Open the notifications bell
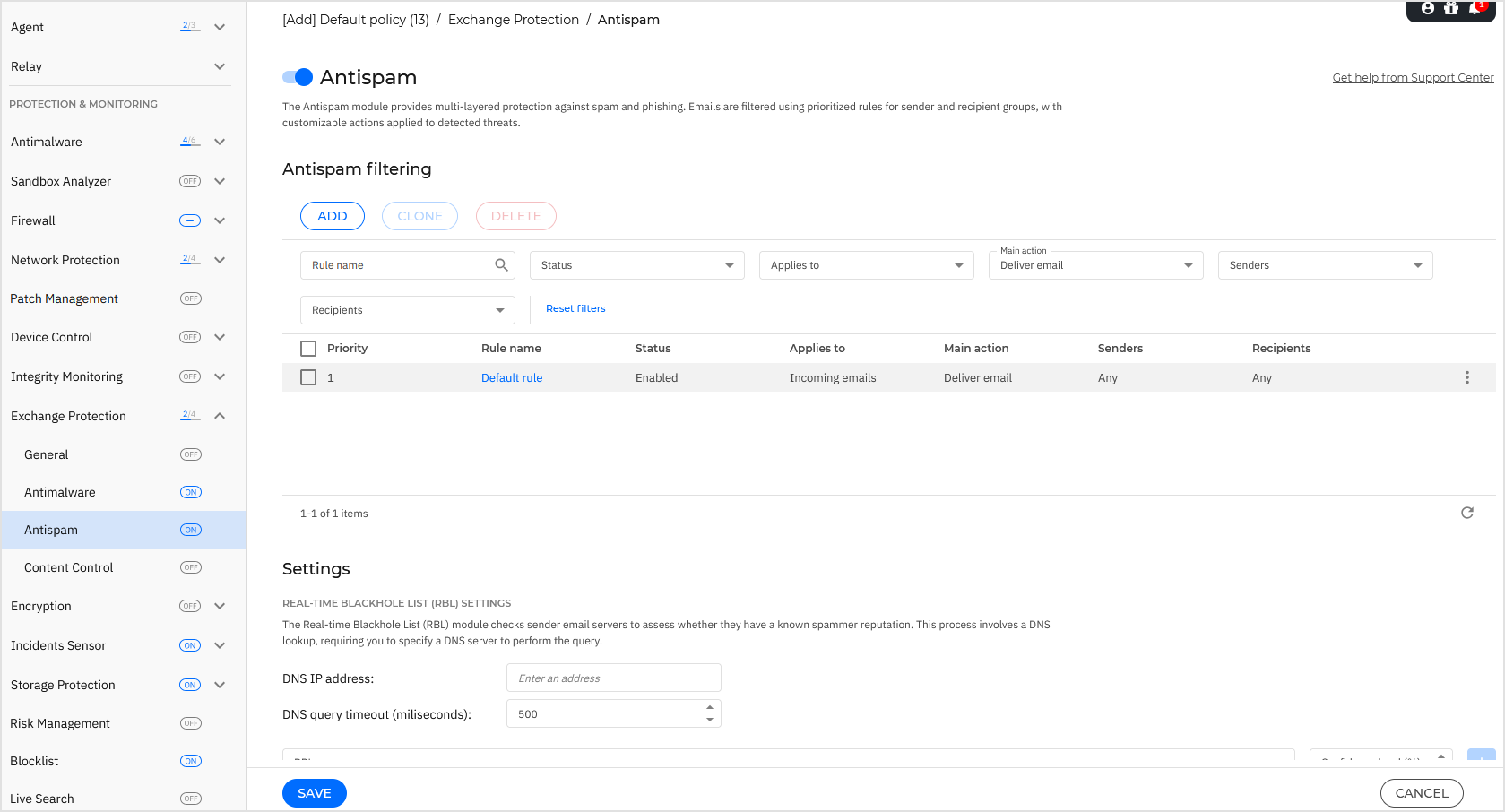 [x=1475, y=8]
